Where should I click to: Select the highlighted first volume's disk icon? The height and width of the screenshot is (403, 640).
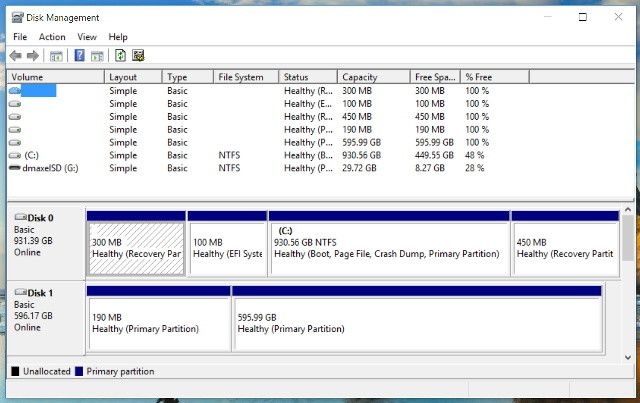point(15,90)
